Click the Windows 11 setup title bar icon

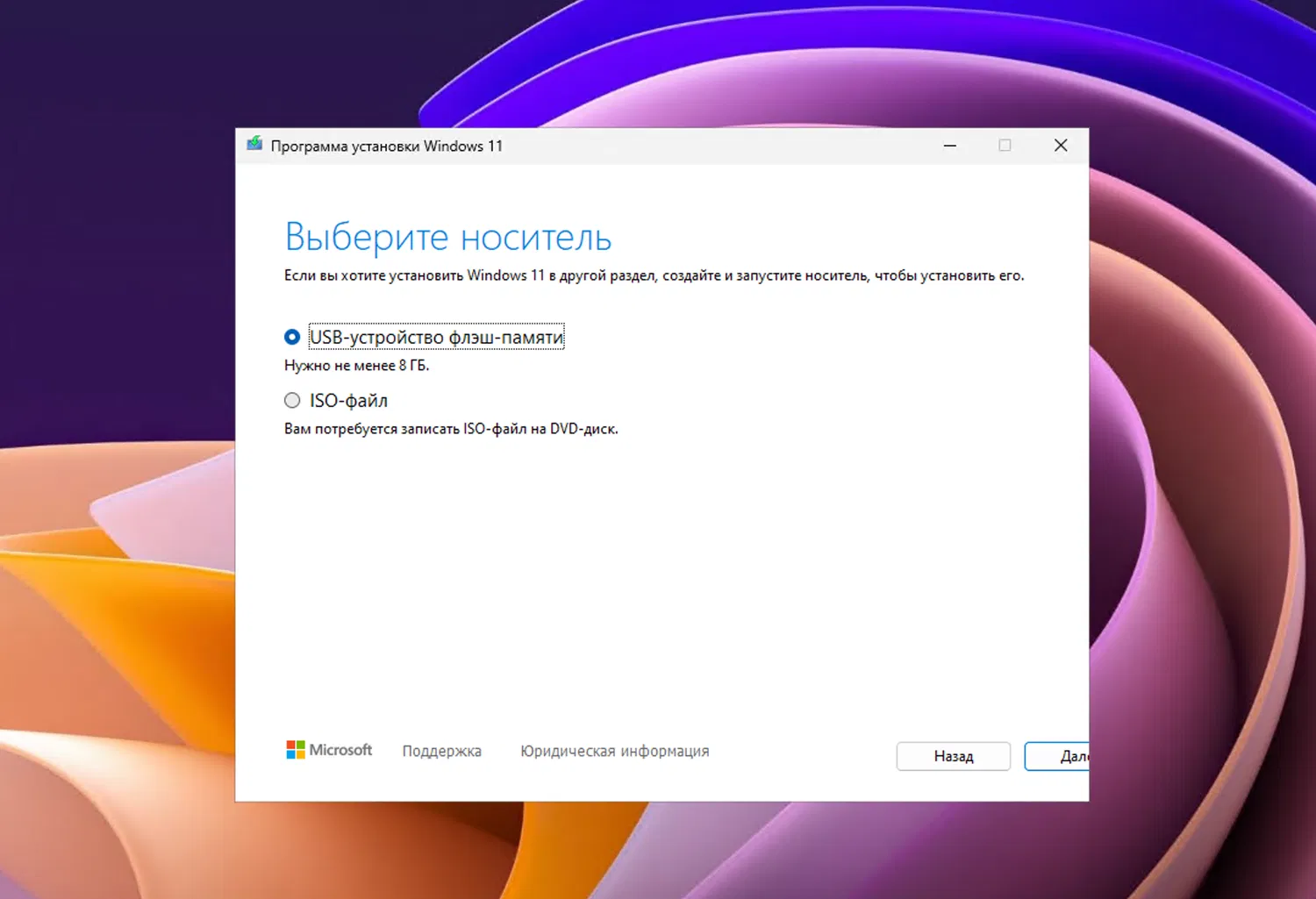coord(254,144)
